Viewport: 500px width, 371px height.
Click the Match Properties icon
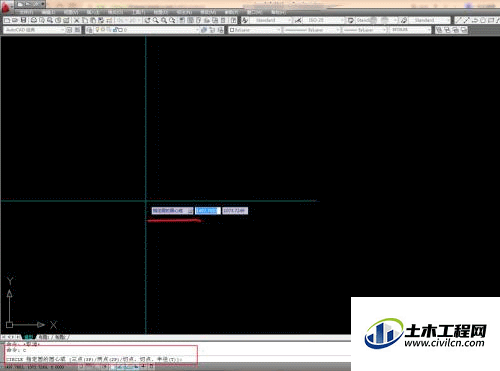(x=101, y=20)
